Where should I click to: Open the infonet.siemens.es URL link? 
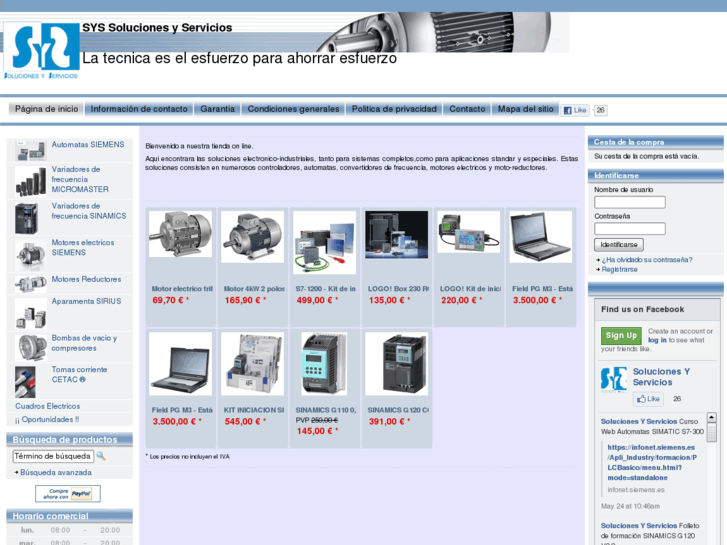(x=652, y=462)
